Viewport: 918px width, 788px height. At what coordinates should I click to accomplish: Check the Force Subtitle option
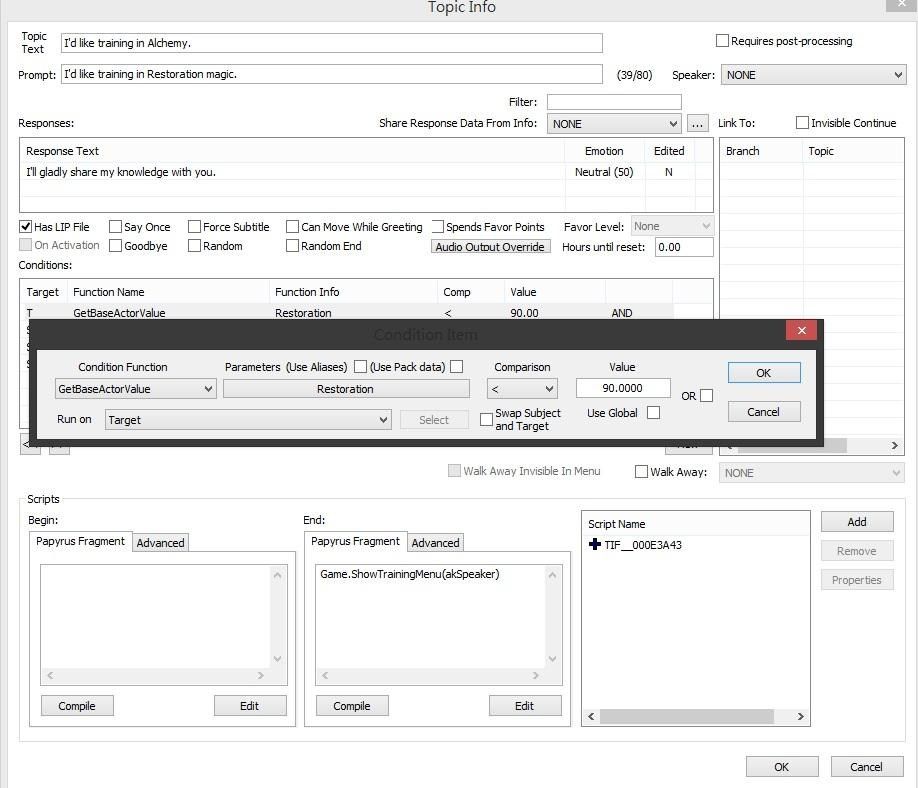[194, 227]
